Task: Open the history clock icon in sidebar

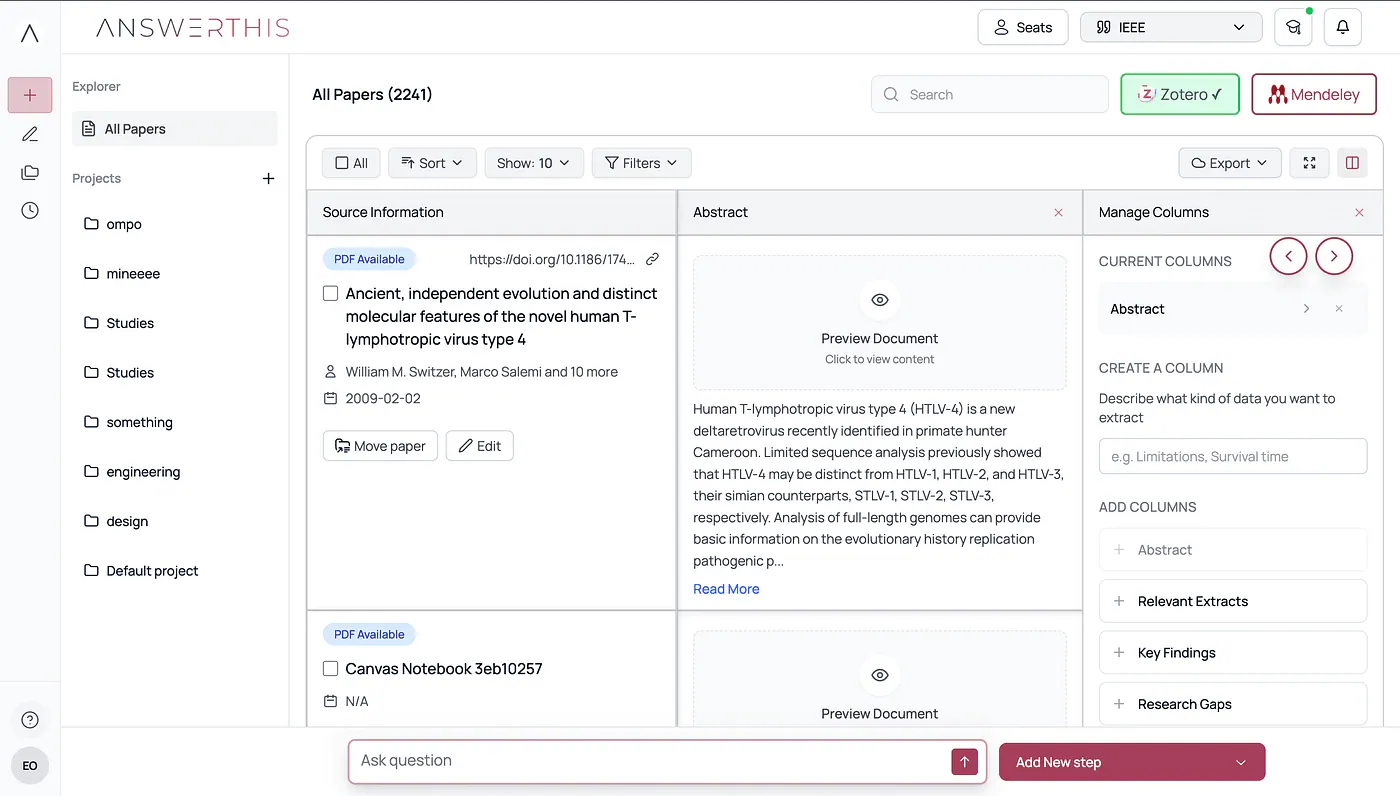Action: click(x=30, y=210)
